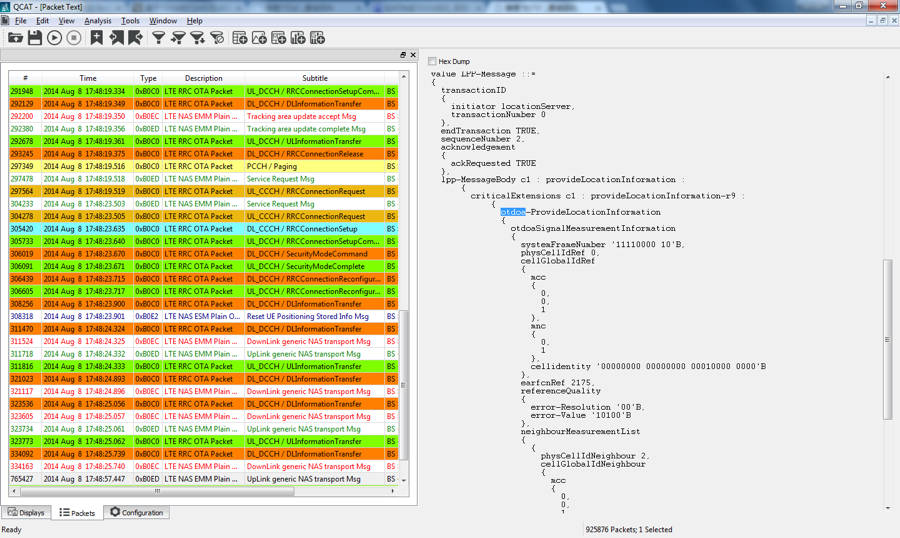Image resolution: width=900 pixels, height=538 pixels.
Task: Click packet list scroll right arrow
Action: pyautogui.click(x=393, y=491)
